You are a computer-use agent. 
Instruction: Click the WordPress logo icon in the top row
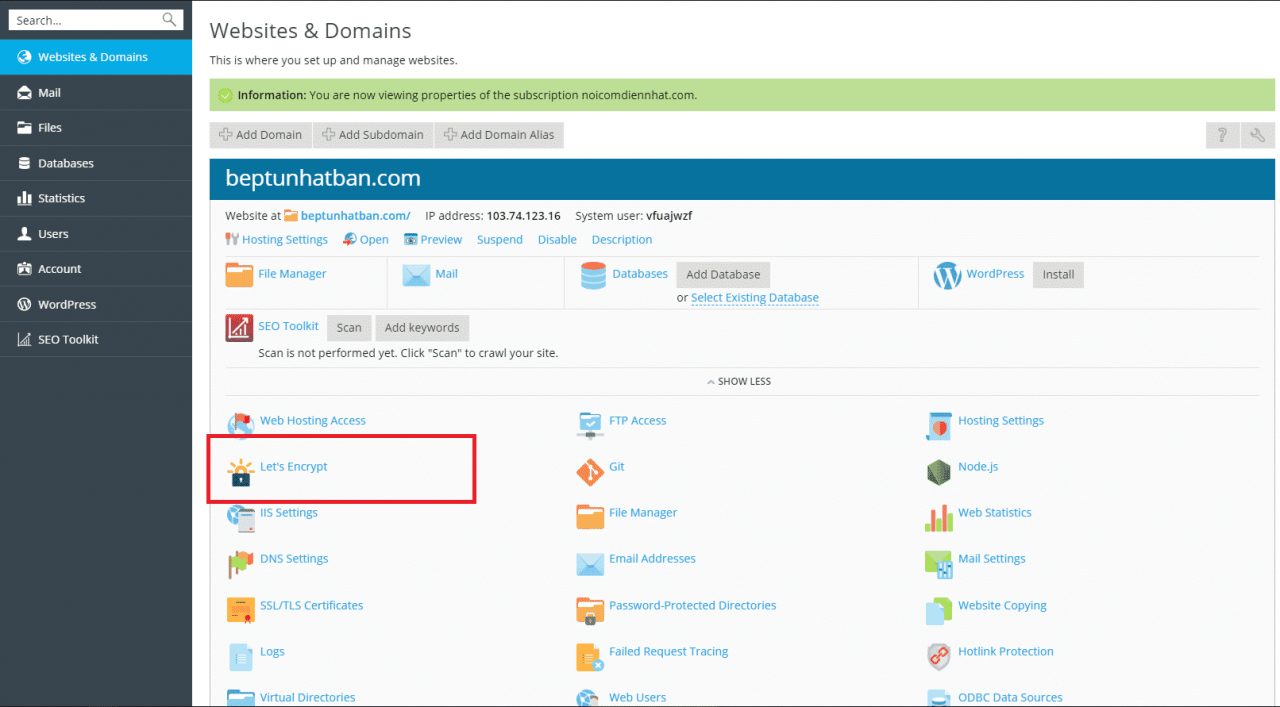(x=947, y=275)
